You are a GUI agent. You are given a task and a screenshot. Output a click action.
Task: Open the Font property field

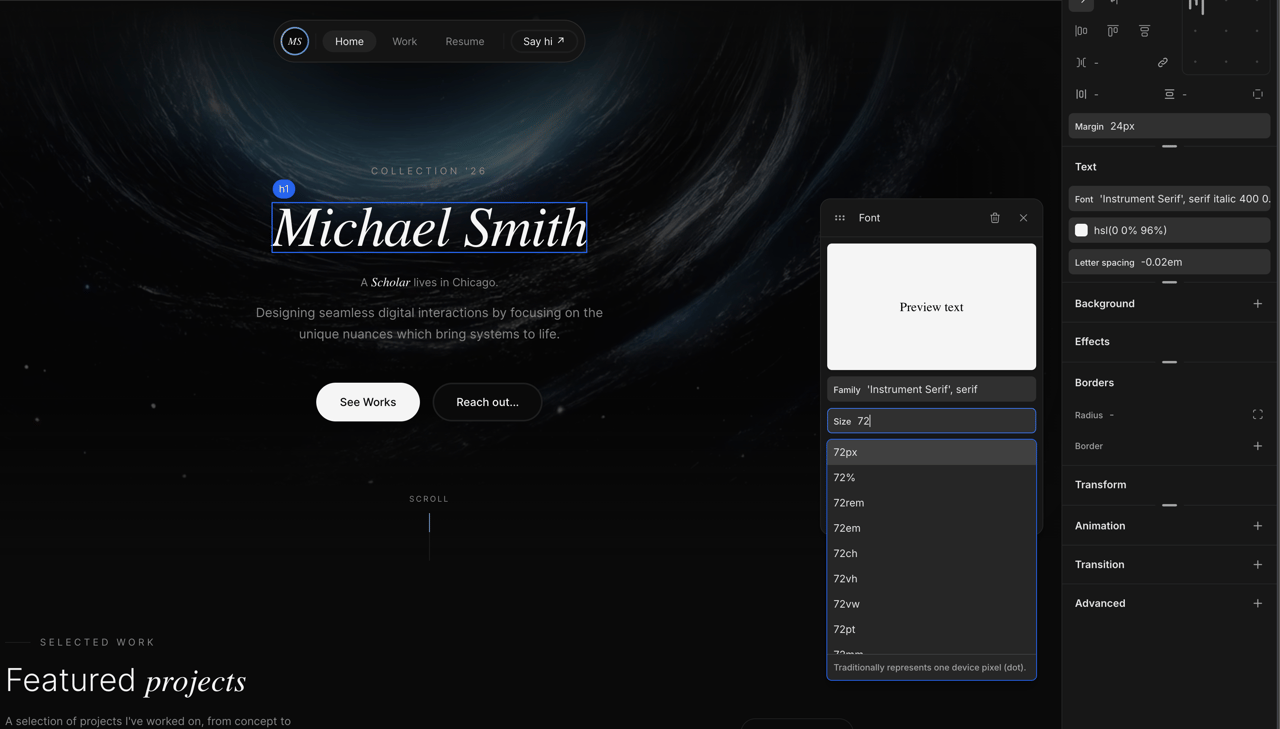[1169, 199]
